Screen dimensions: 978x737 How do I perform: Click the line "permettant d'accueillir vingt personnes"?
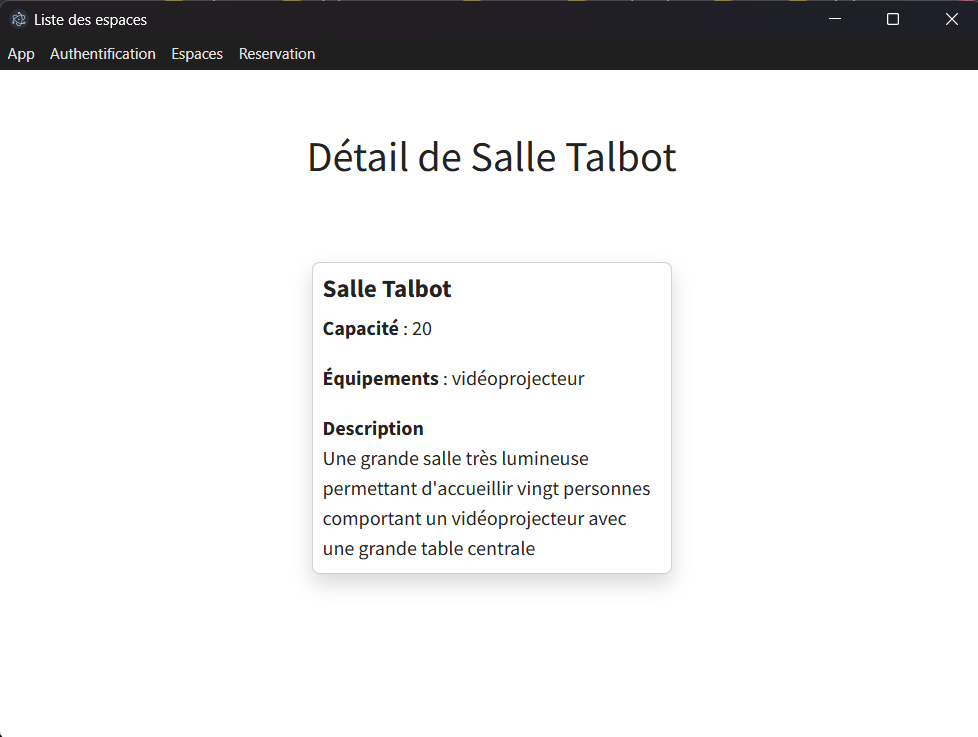tap(486, 489)
